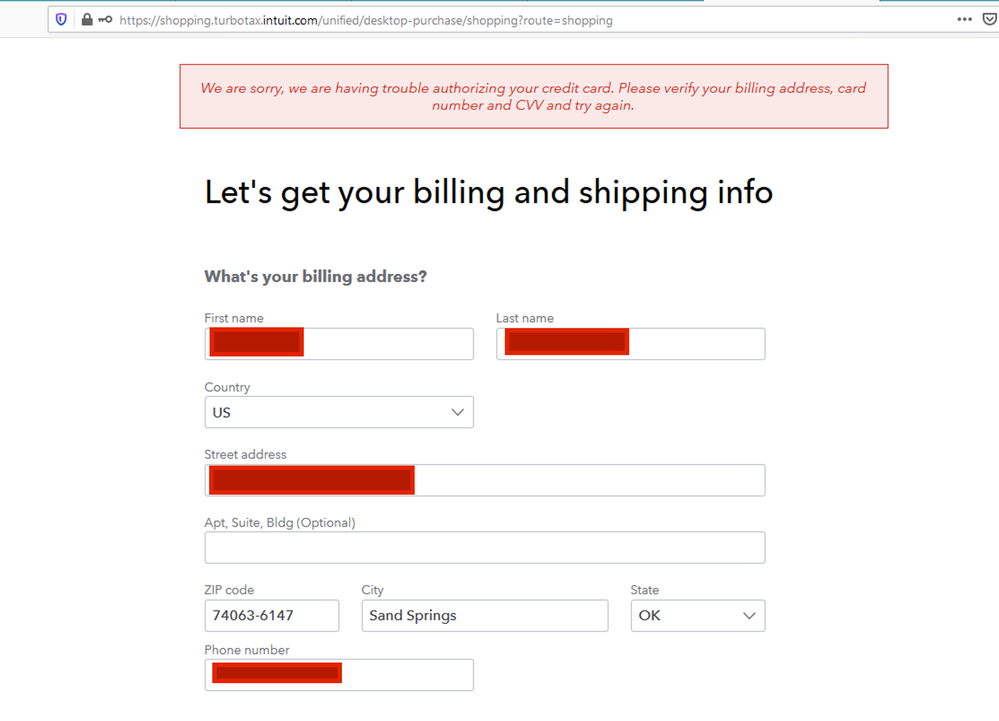Click the "Street address" field label
Screen dimensions: 999x721
pyautogui.click(x=245, y=454)
